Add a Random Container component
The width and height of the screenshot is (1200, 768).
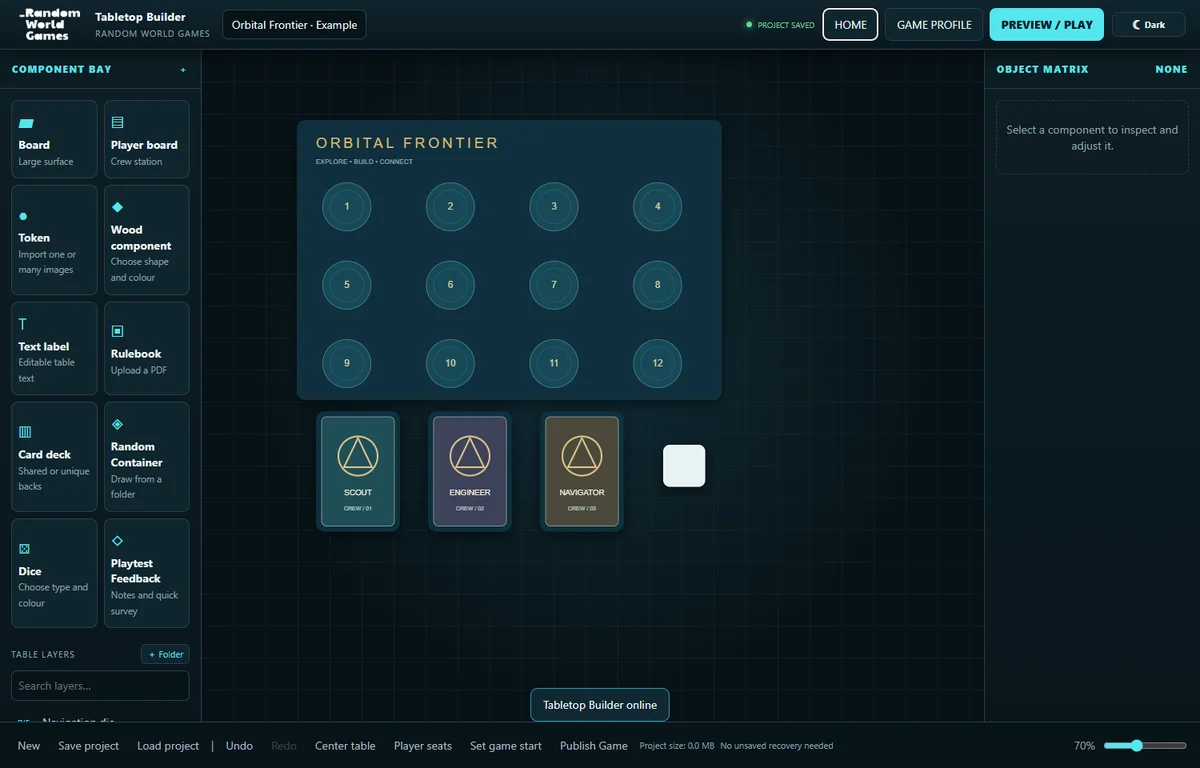coord(146,457)
